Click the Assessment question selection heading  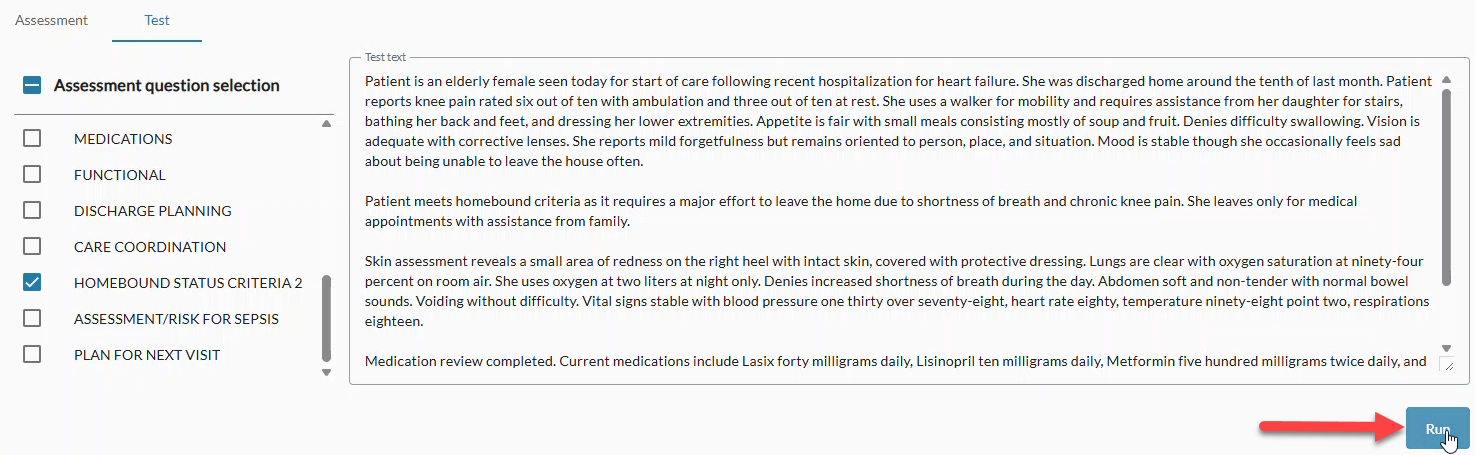(167, 86)
